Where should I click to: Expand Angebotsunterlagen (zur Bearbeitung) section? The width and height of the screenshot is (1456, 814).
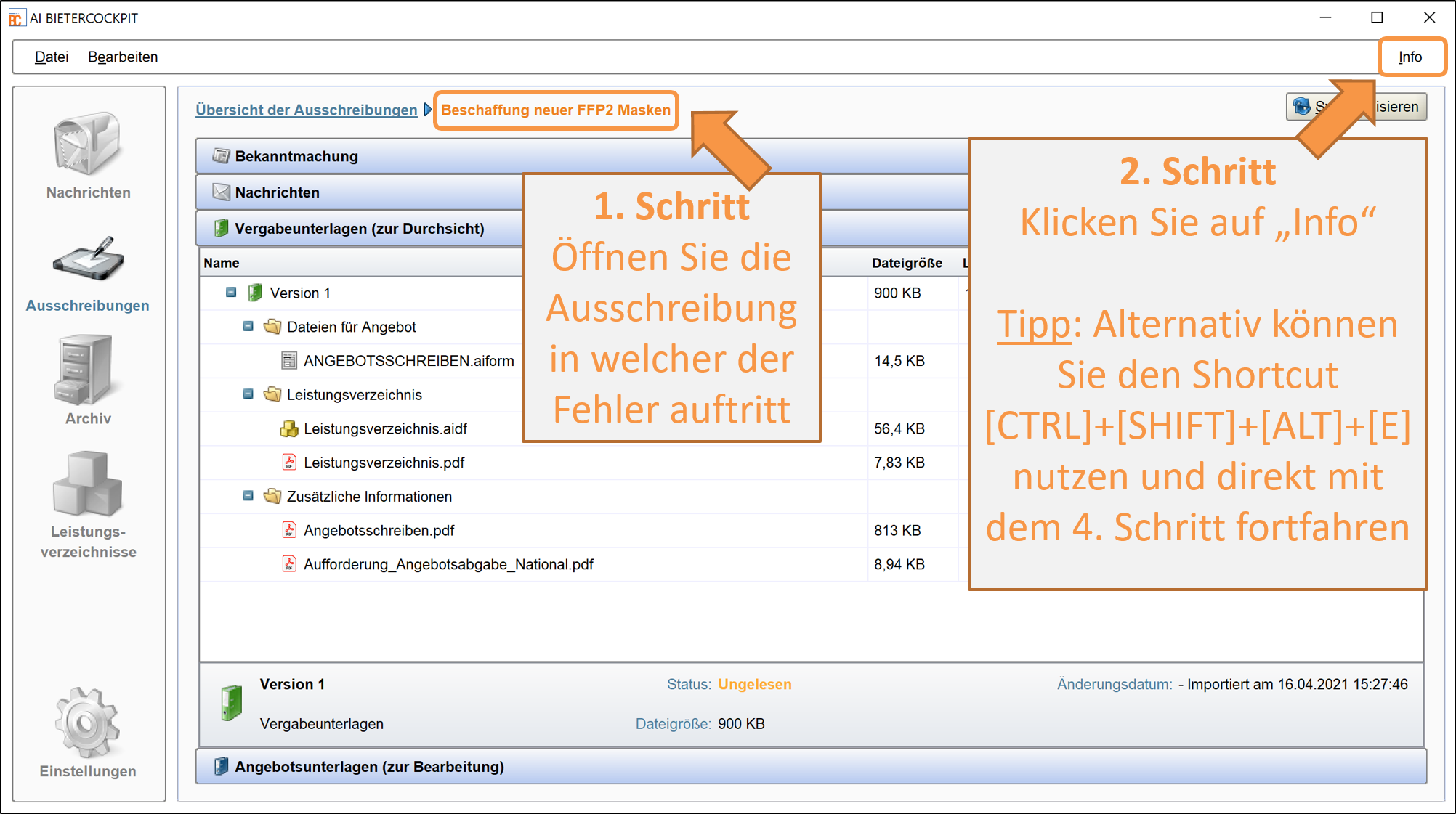(369, 767)
